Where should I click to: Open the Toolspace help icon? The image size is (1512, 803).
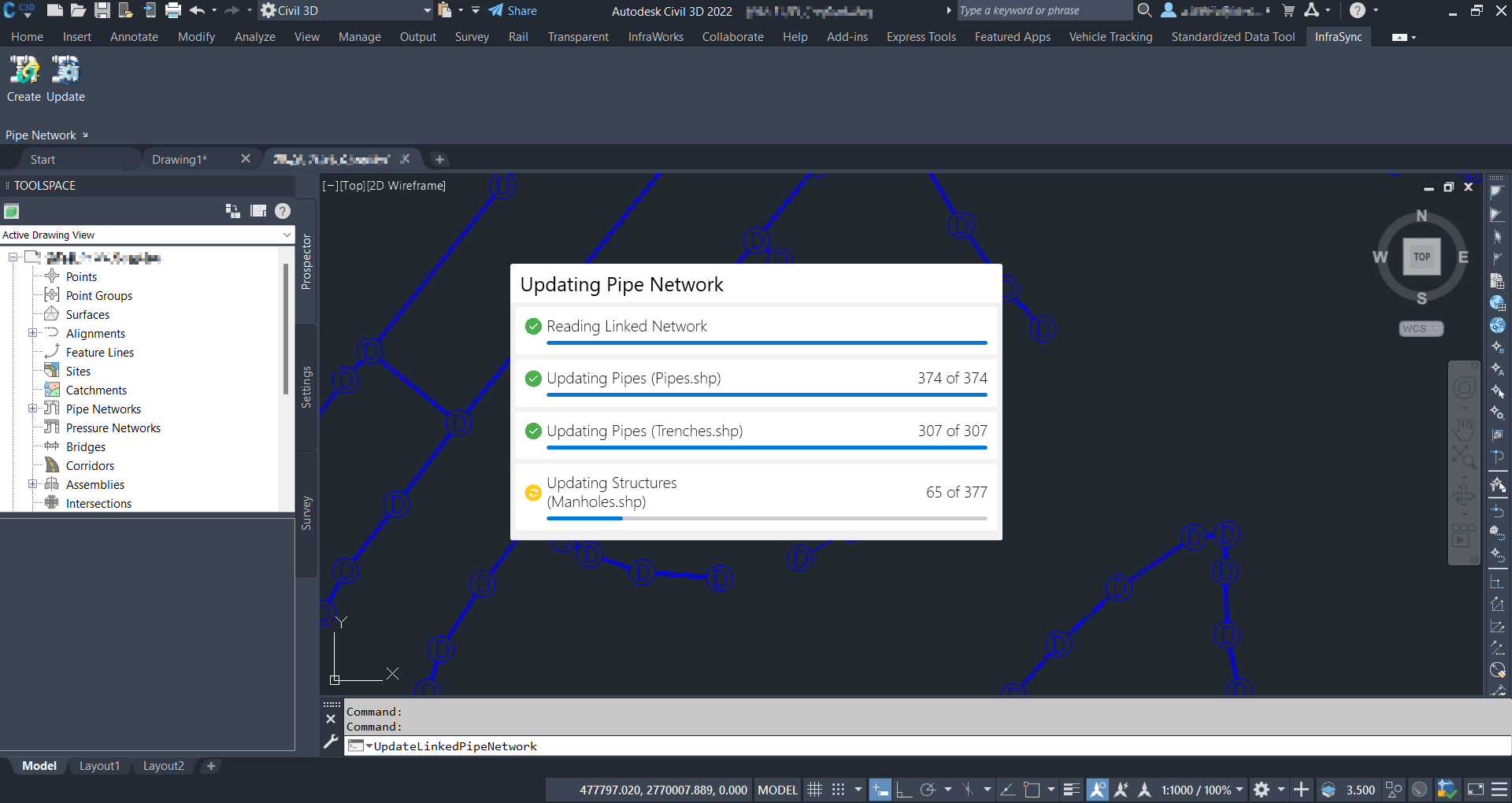point(283,211)
